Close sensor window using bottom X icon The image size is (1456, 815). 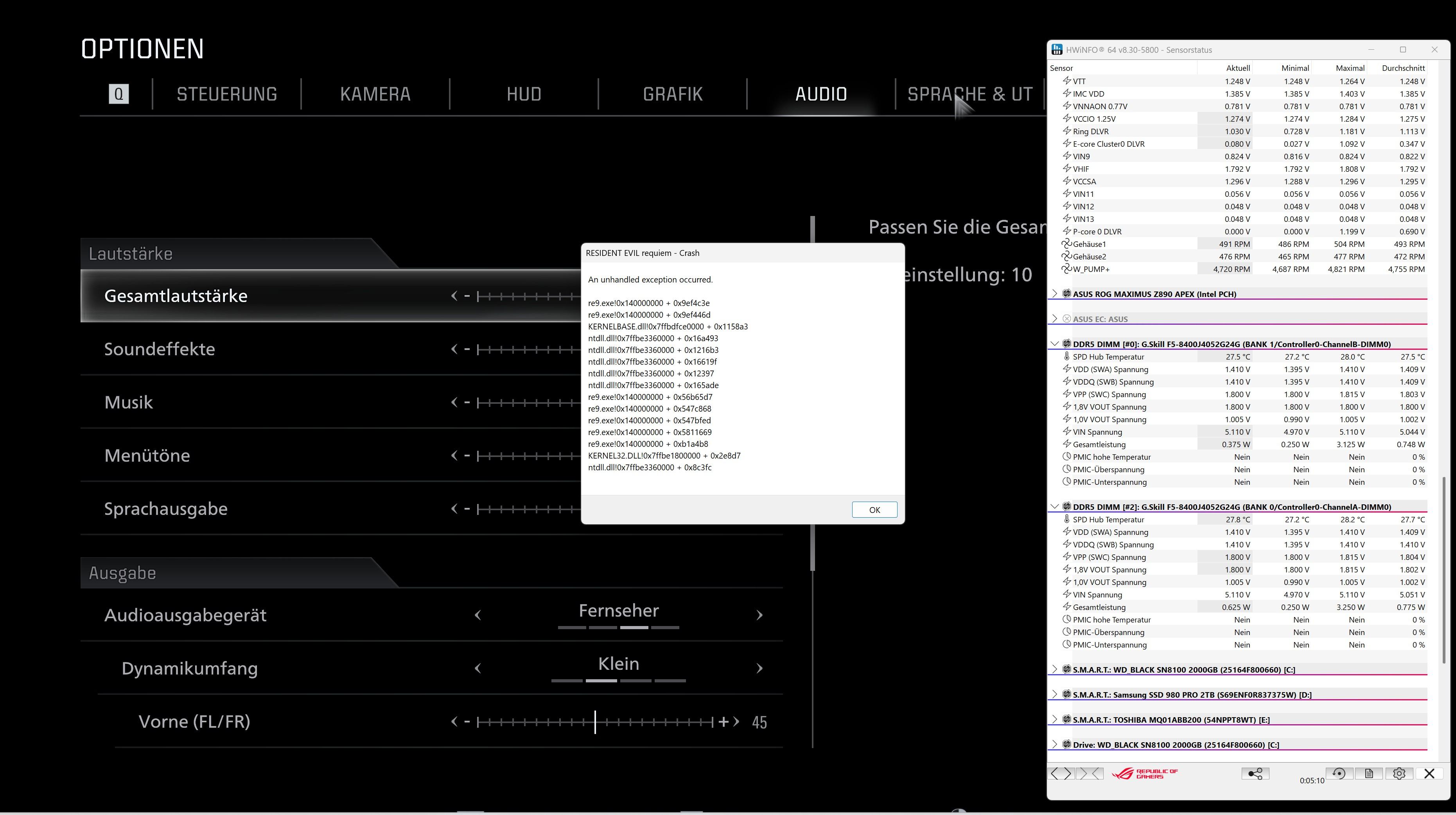coord(1429,774)
